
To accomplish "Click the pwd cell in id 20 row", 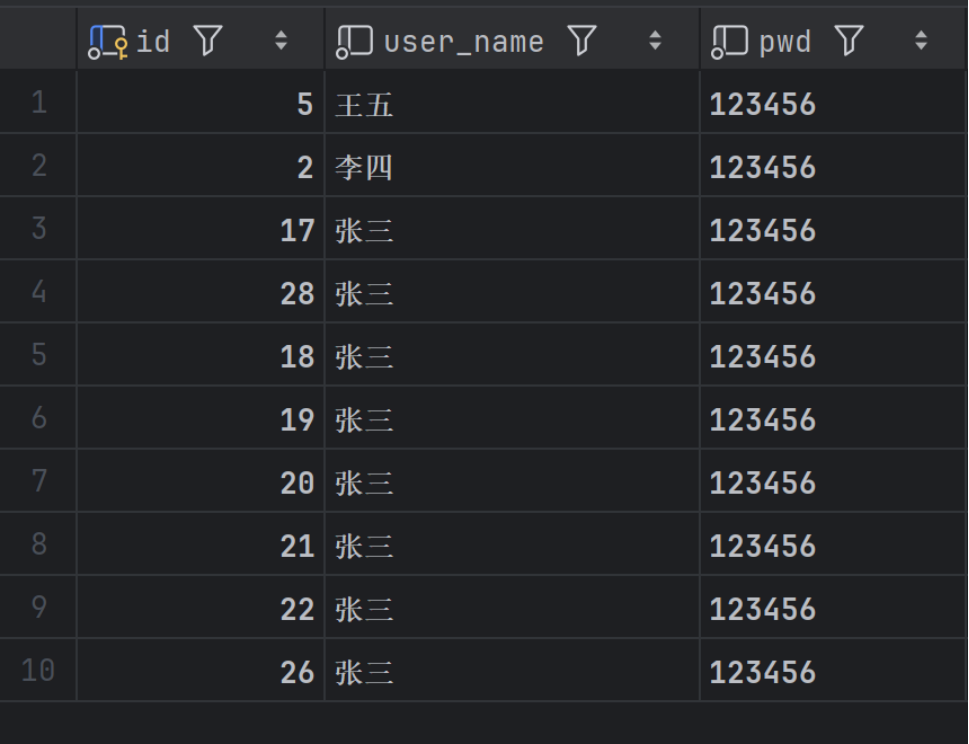I will (x=834, y=481).
